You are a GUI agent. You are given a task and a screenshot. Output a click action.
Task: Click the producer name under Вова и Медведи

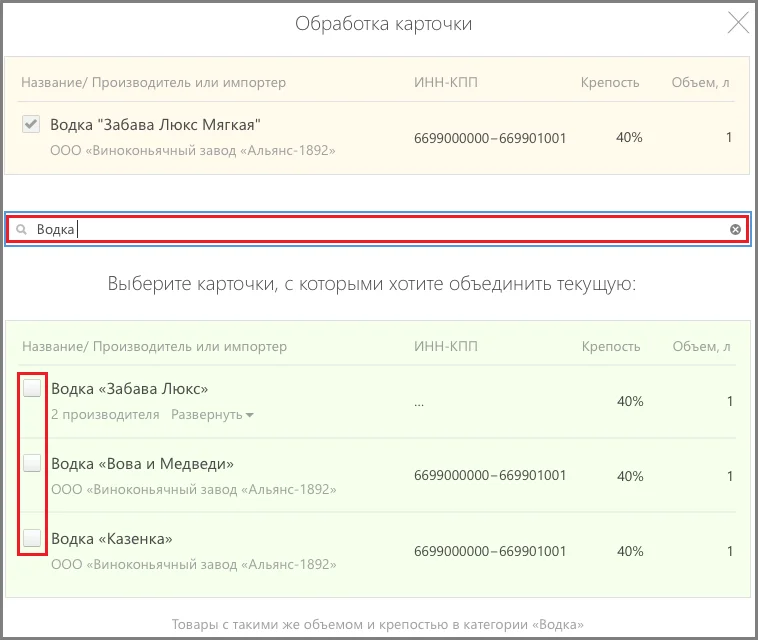pyautogui.click(x=194, y=490)
